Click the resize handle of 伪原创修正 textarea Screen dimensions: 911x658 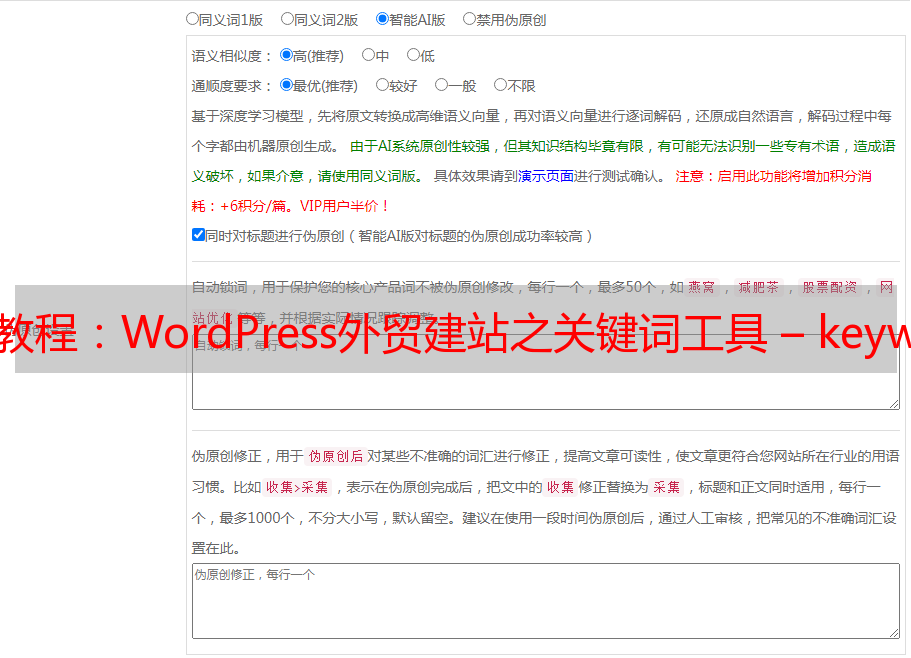[x=893, y=632]
